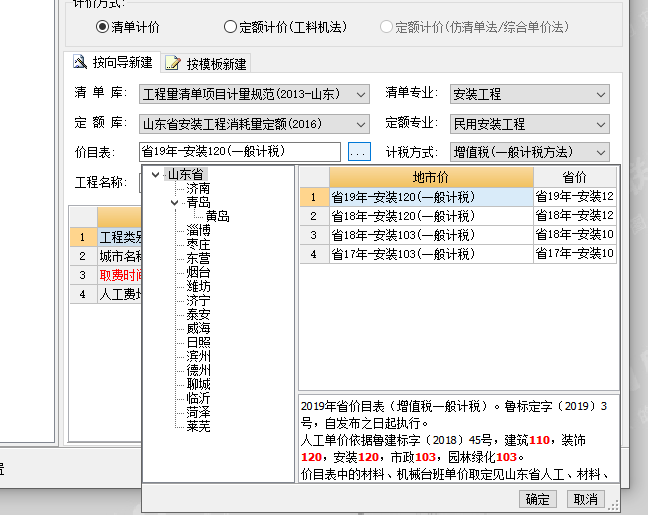Image resolution: width=648 pixels, height=515 pixels.
Task: Click the wizard icon on 按向导新建 tab
Action: [x=80, y=62]
